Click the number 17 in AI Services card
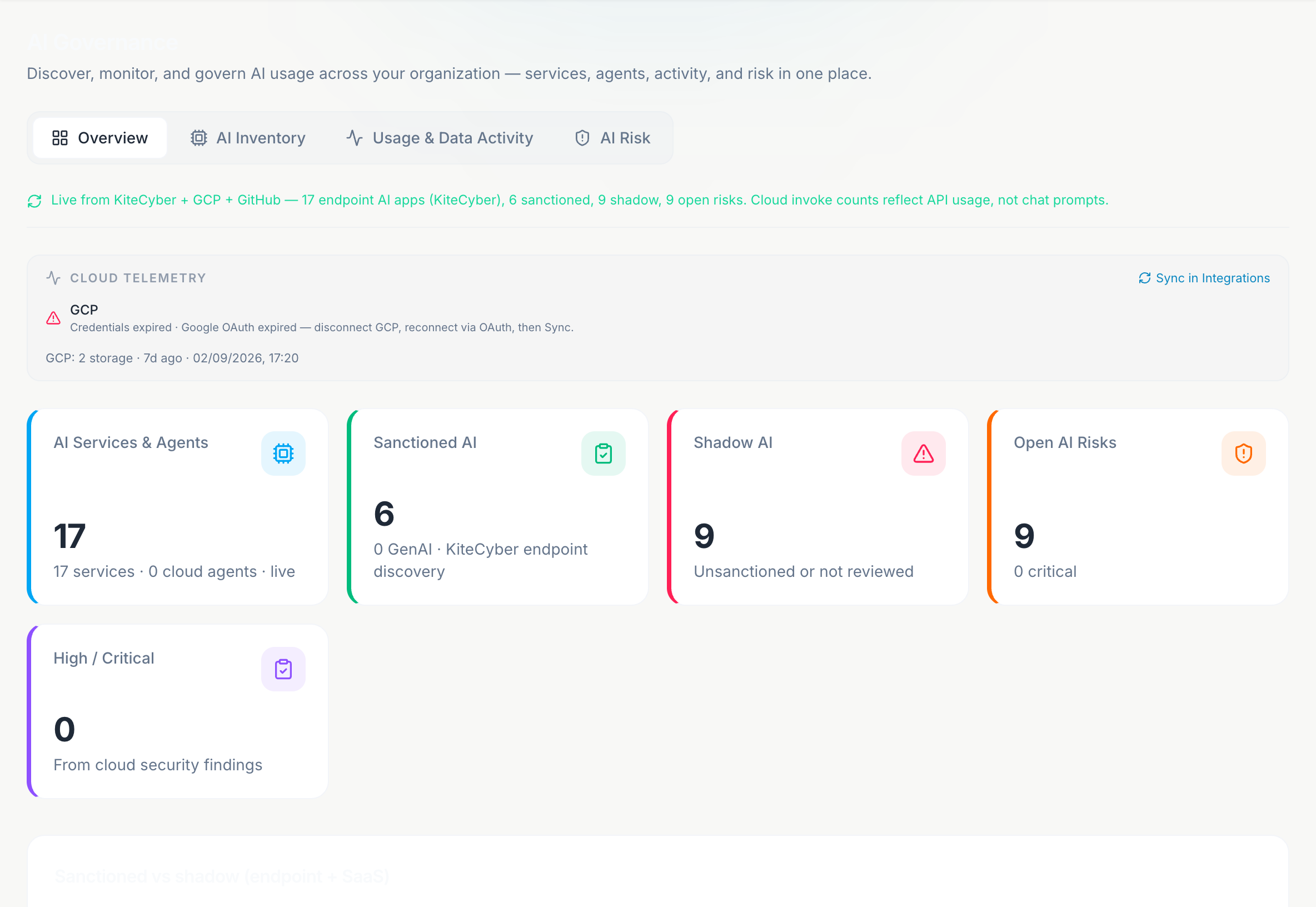This screenshot has height=907, width=1316. click(69, 536)
